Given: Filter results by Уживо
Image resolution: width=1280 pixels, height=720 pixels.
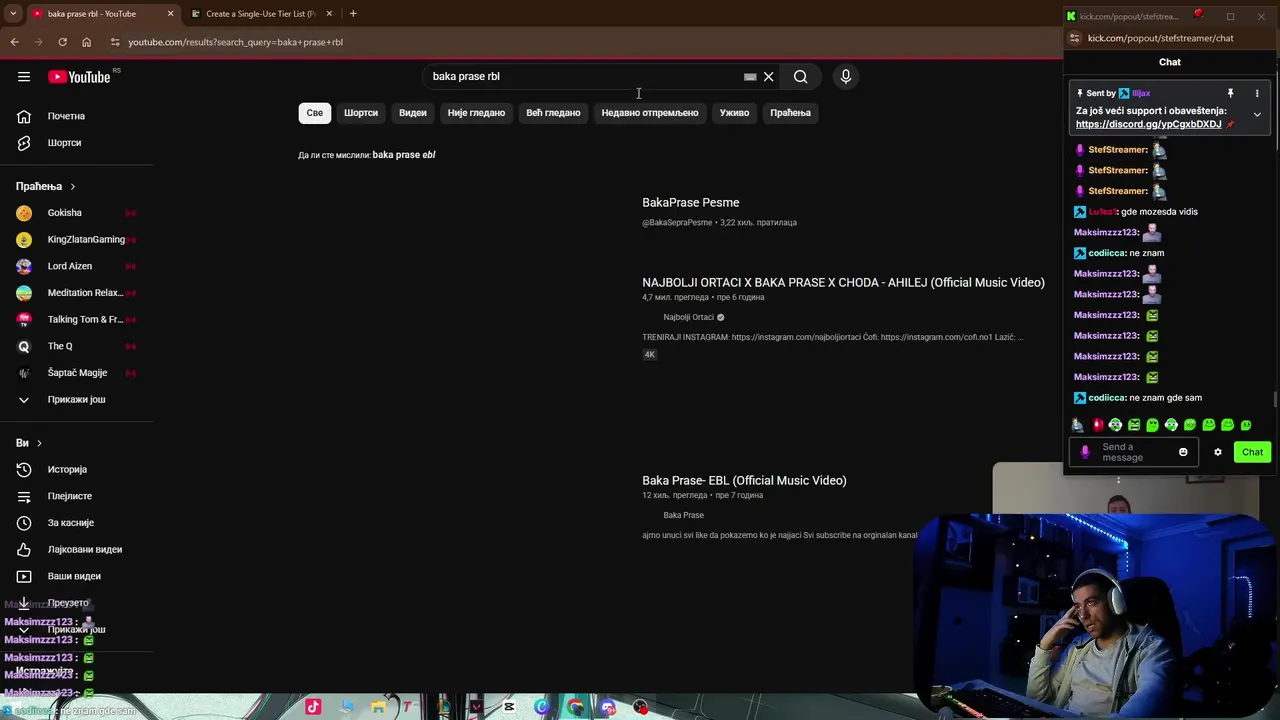Looking at the screenshot, I should tap(734, 113).
